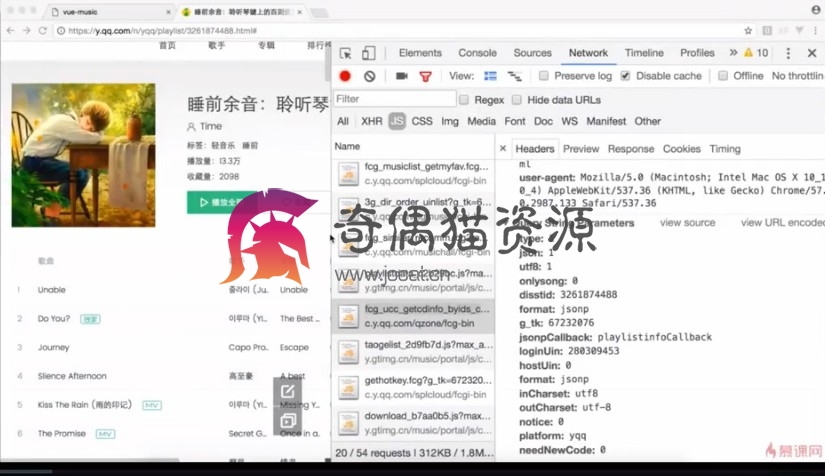This screenshot has height=476, width=825.
Task: Click the playlist album cover thumbnail
Action: [84, 155]
